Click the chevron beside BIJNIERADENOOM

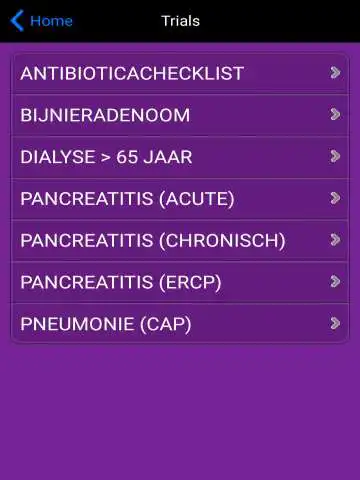coord(335,114)
